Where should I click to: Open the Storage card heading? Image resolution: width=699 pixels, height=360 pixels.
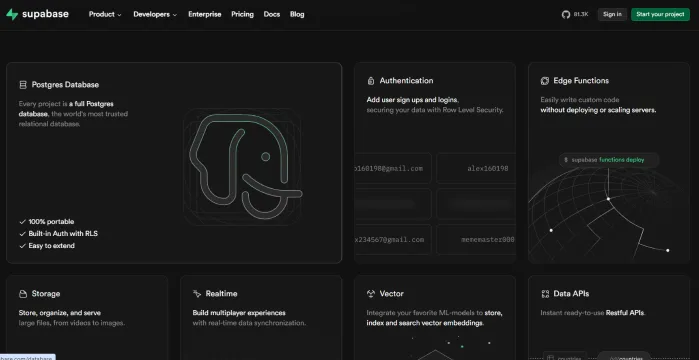click(45, 294)
